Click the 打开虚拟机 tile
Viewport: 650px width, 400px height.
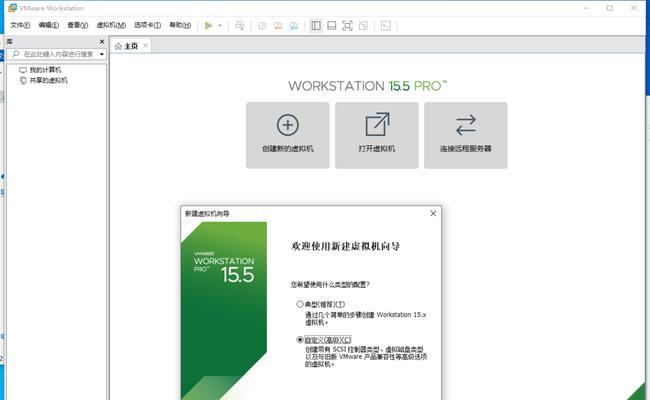[377, 136]
